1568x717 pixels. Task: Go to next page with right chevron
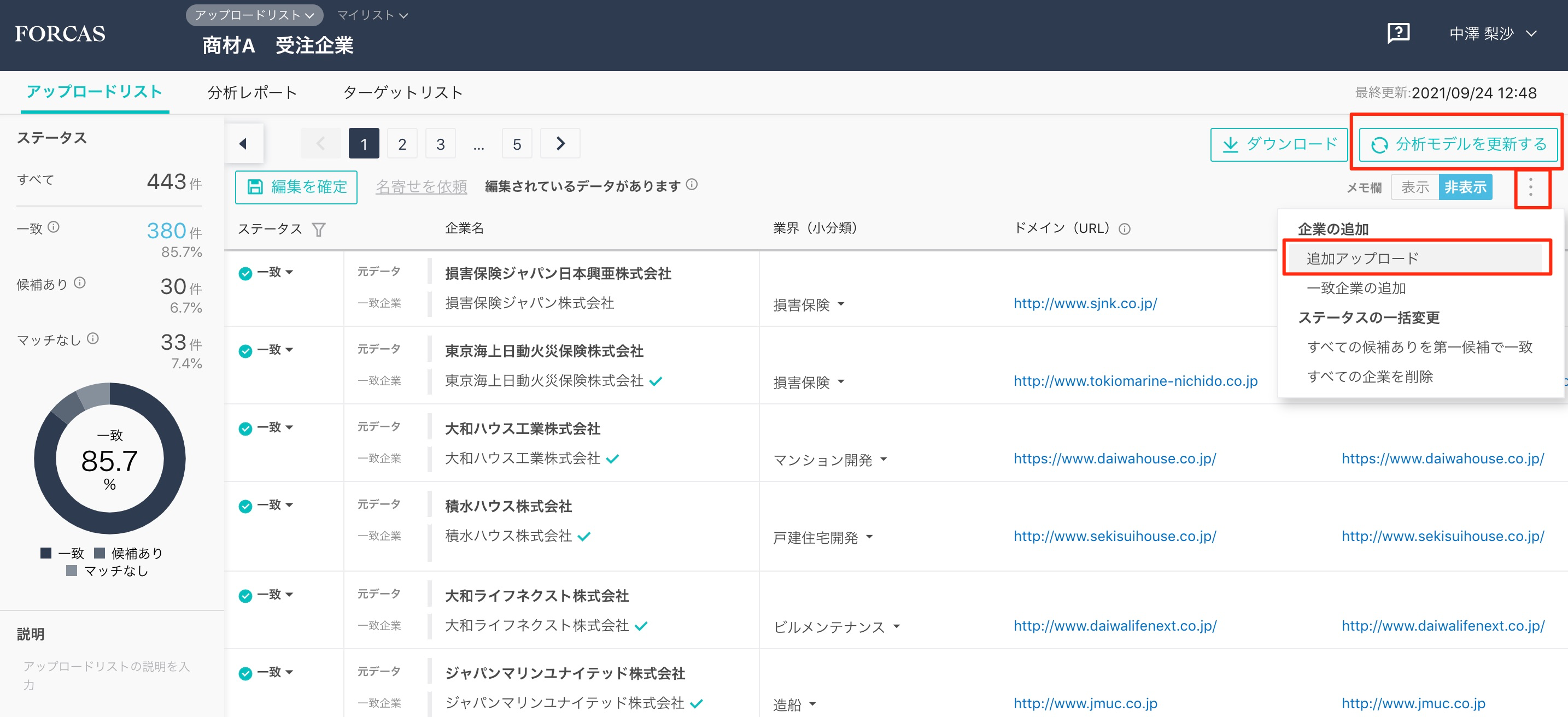pos(560,144)
